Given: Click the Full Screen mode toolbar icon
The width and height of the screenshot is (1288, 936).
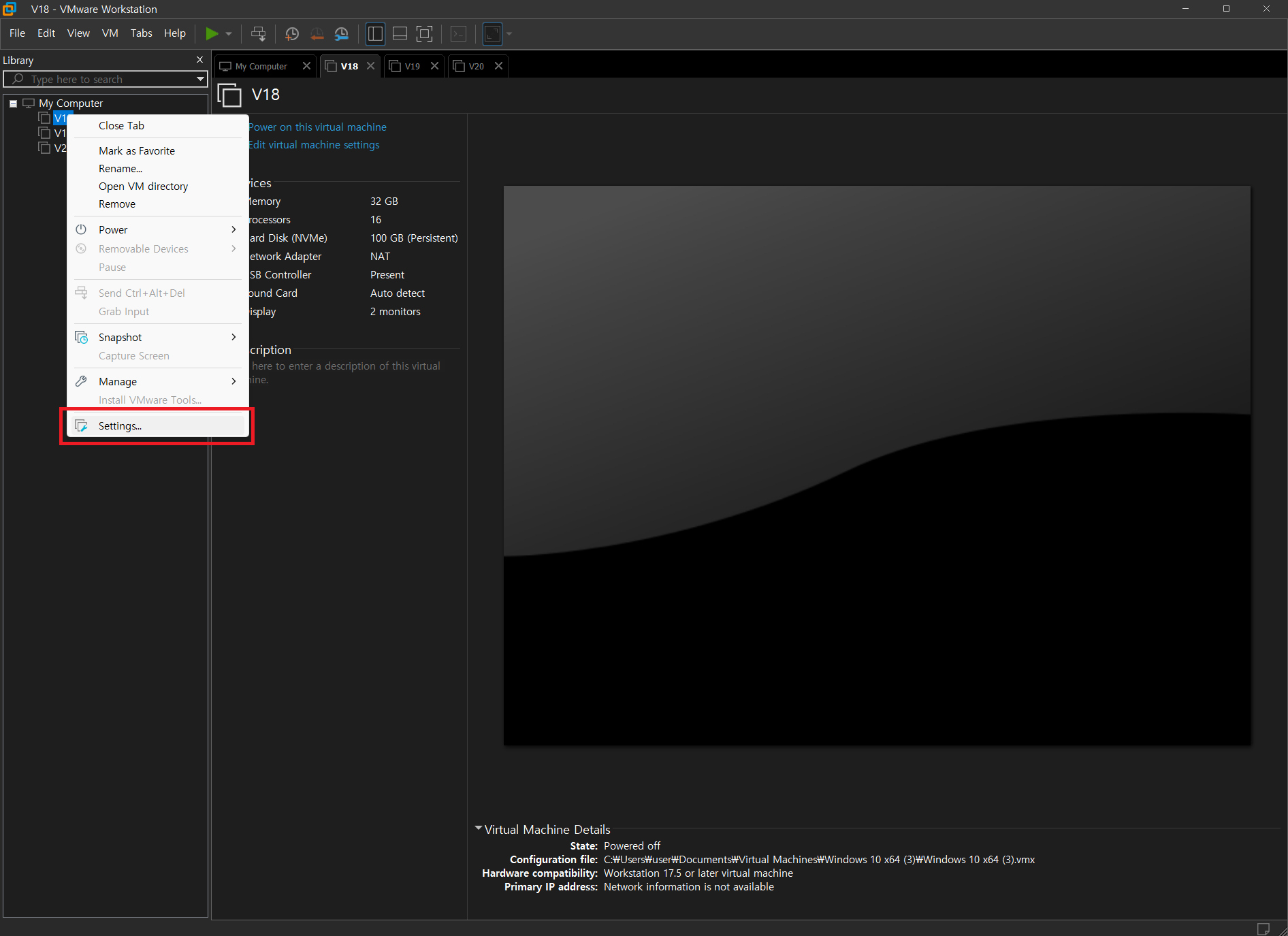Looking at the screenshot, I should point(425,33).
